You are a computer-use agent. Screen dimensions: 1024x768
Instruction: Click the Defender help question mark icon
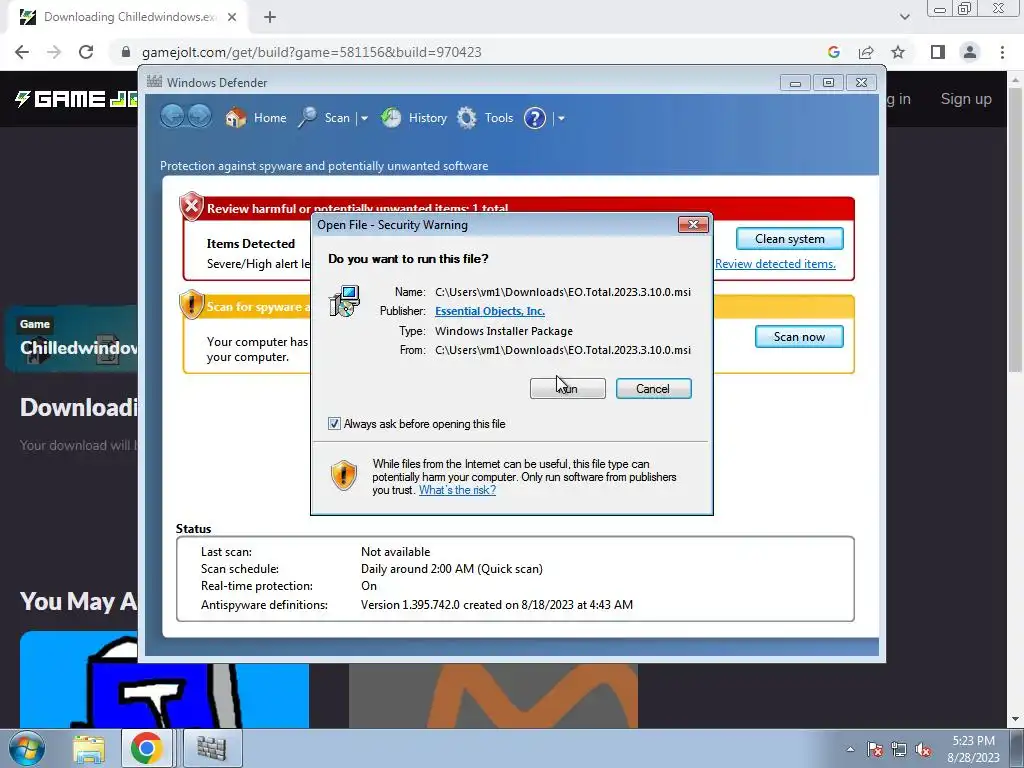[x=535, y=118]
